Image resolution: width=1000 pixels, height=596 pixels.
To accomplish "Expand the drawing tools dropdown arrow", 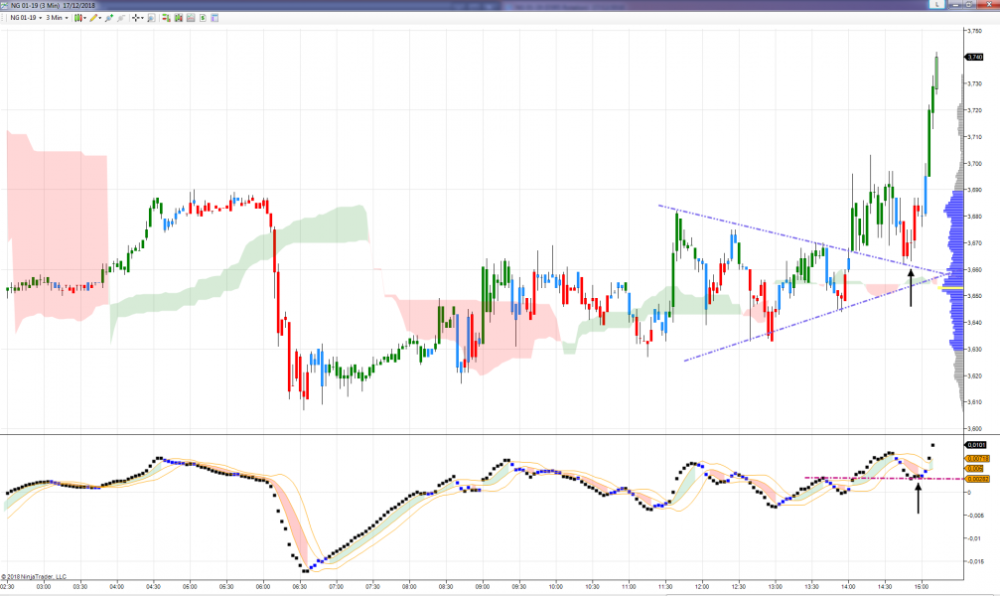I will pyautogui.click(x=101, y=18).
